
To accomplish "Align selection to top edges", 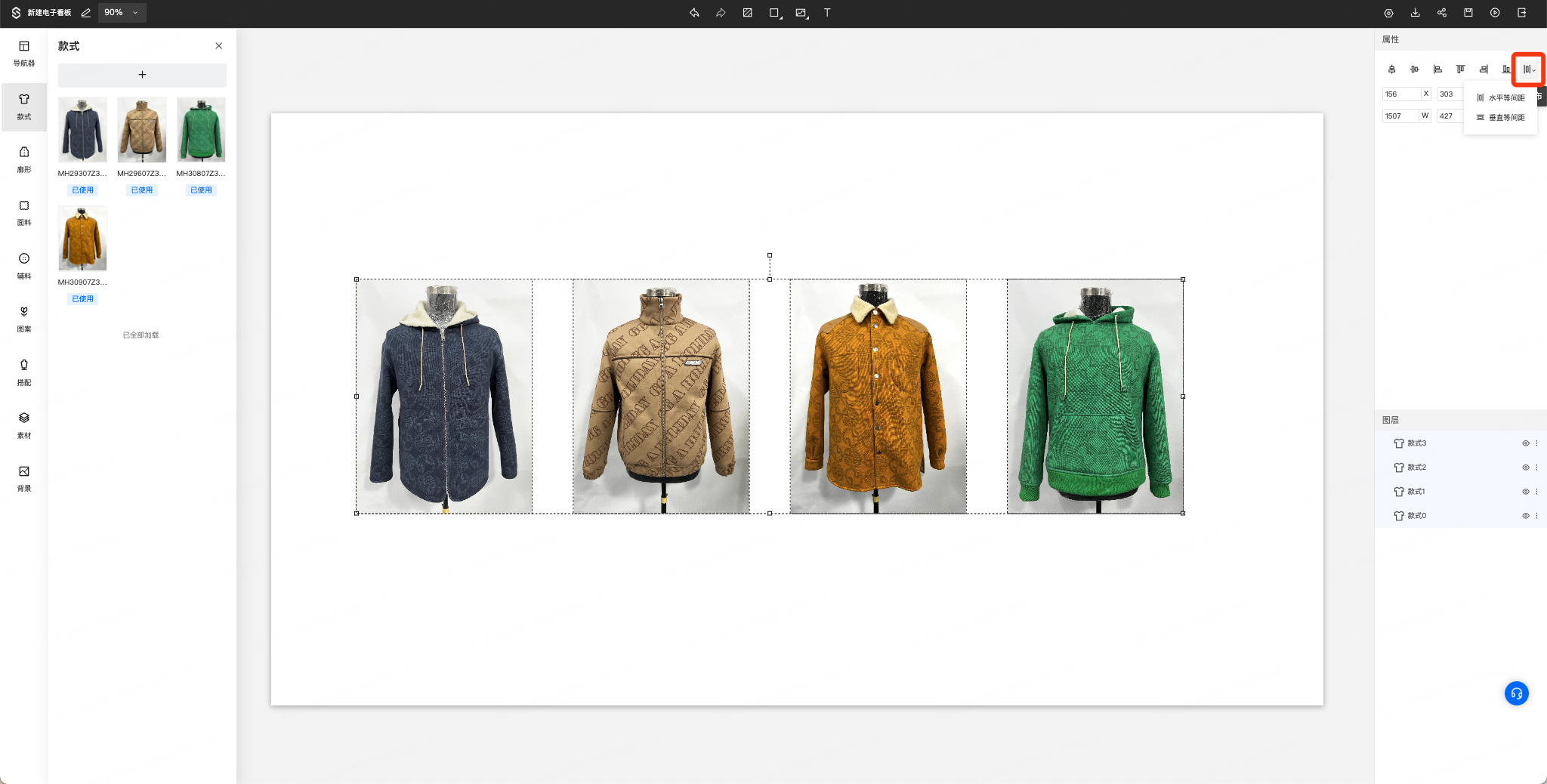I will (1460, 69).
